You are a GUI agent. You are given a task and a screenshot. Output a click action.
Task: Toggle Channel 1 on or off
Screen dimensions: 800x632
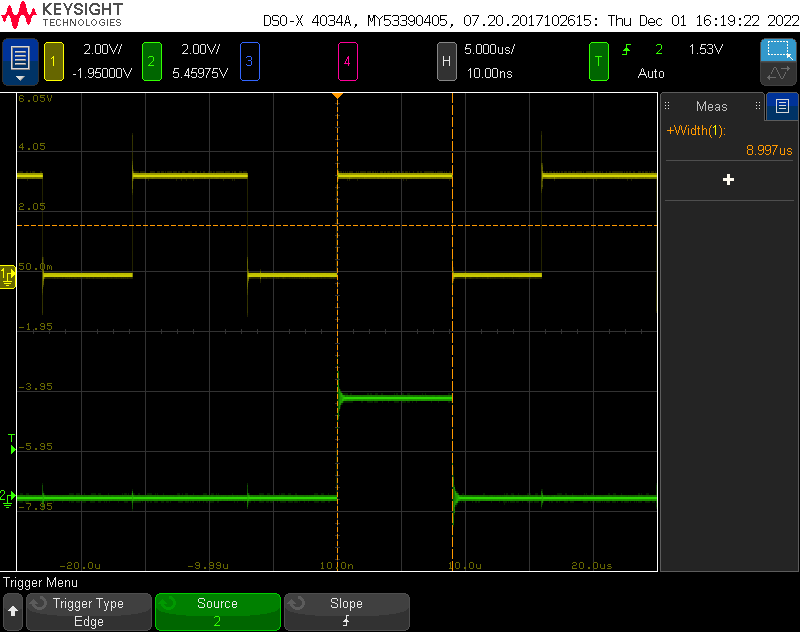pyautogui.click(x=53, y=61)
